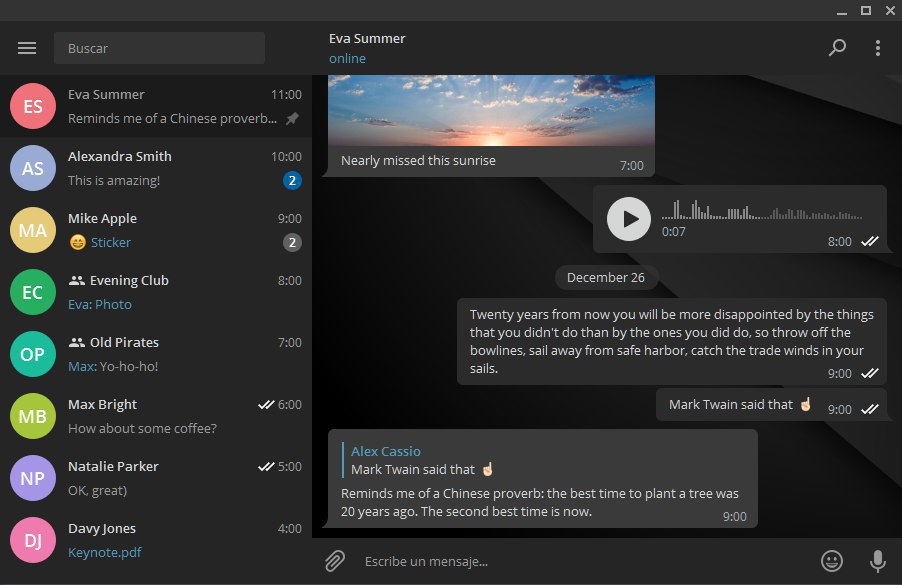Play the 0:07 voice message
The width and height of the screenshot is (902, 585).
pos(629,219)
